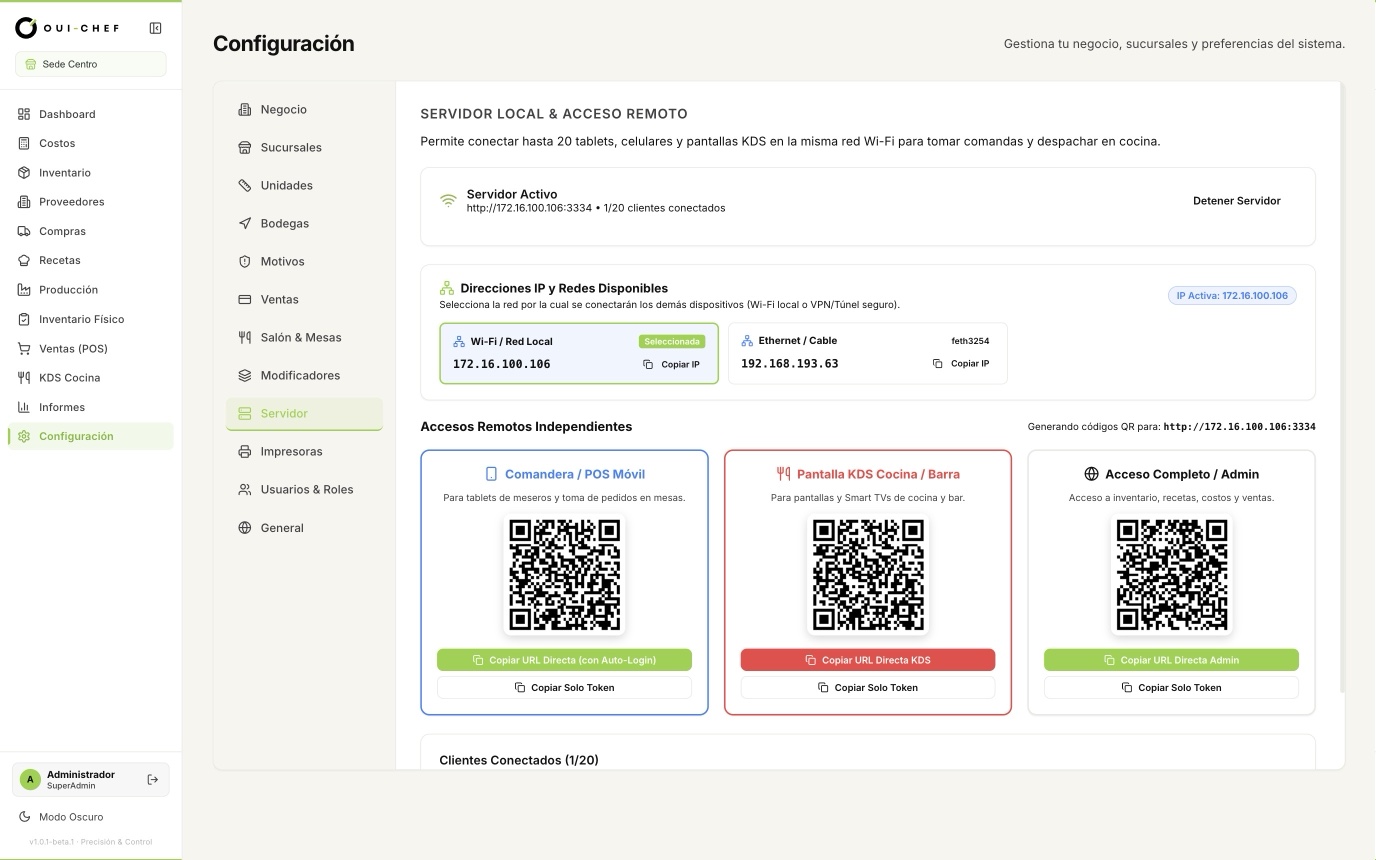Click the General globe icon

245,528
